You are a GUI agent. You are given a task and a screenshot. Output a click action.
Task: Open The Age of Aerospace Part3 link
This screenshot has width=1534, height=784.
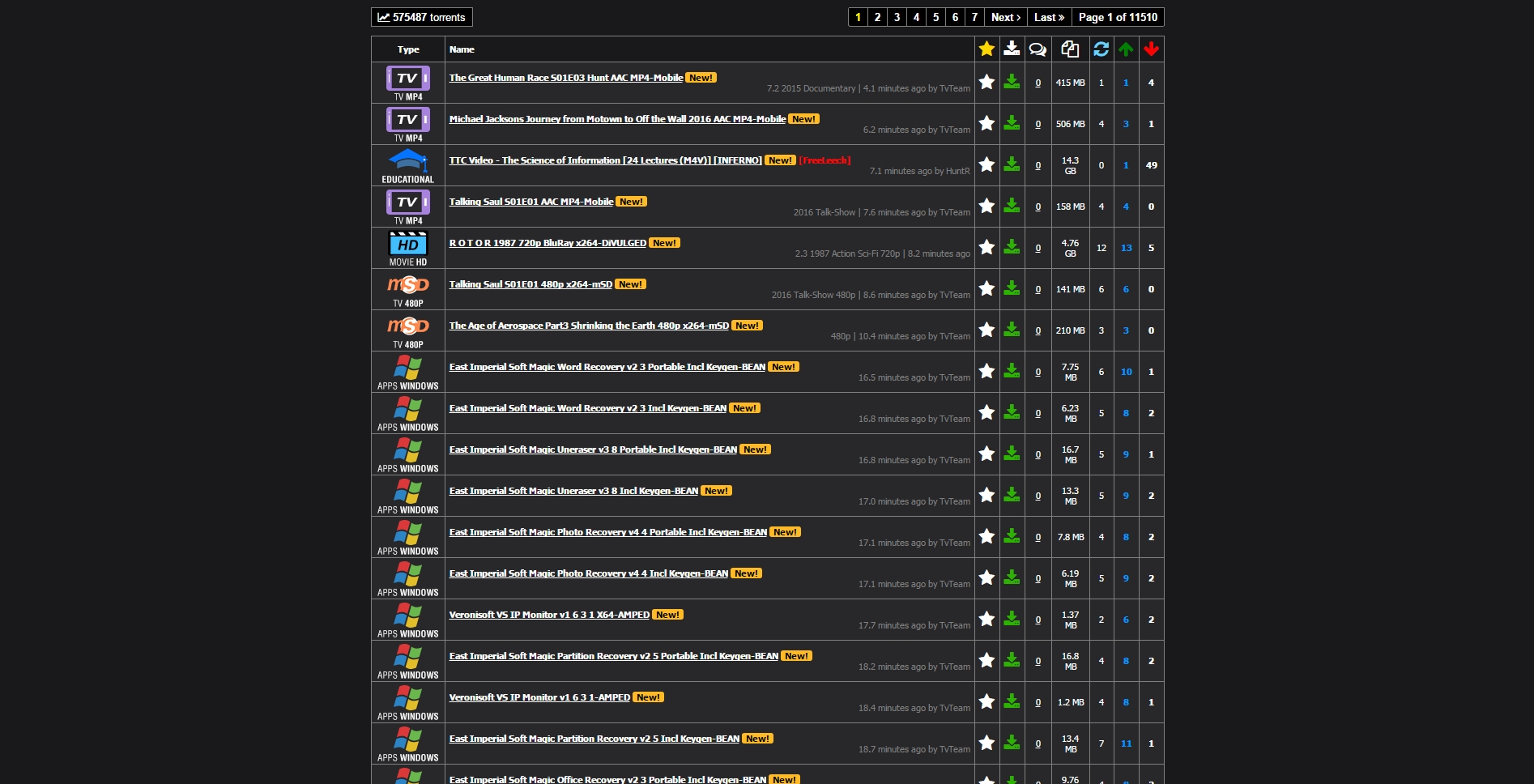(x=589, y=326)
